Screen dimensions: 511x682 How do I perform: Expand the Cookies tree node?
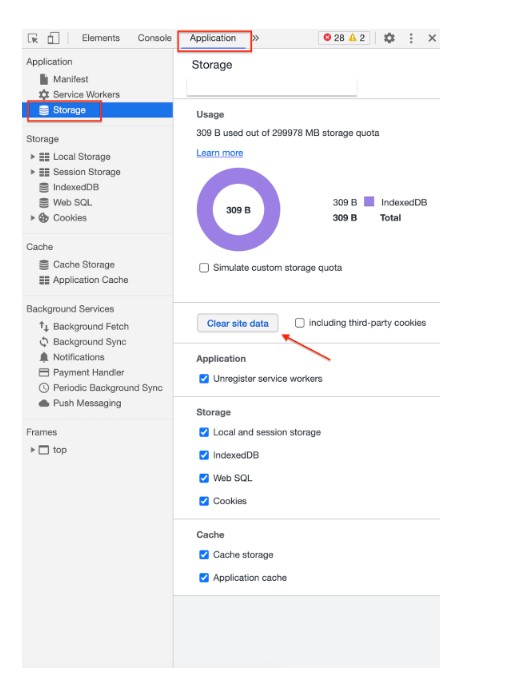click(32, 218)
